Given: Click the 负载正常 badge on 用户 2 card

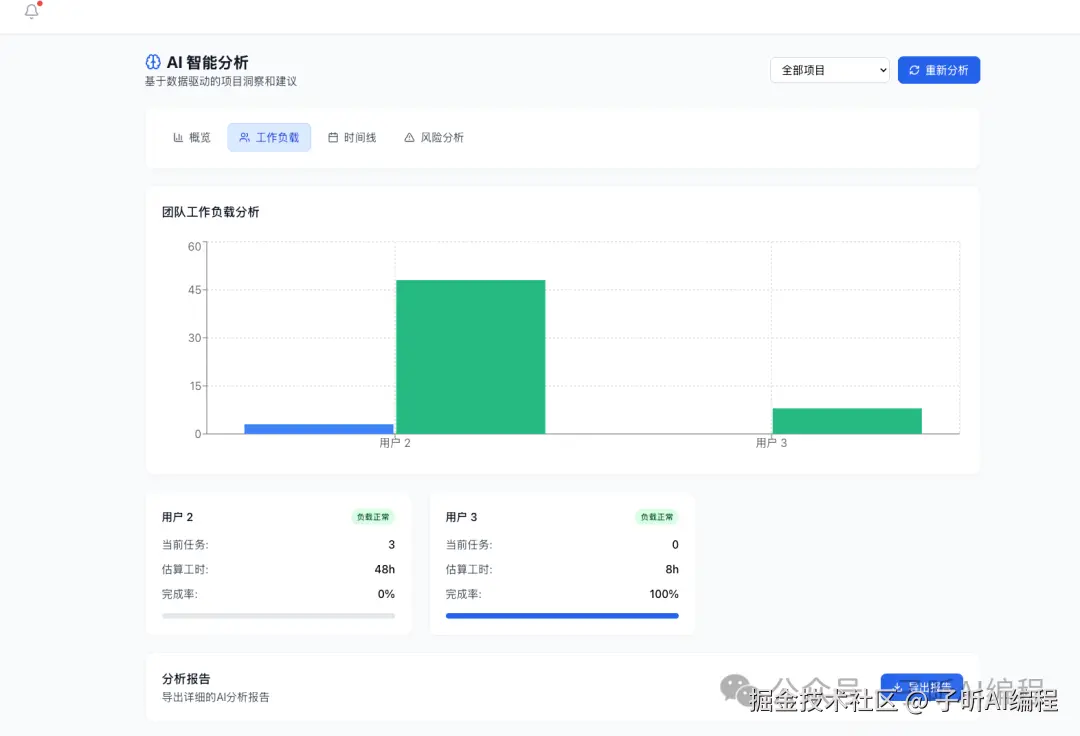Looking at the screenshot, I should pyautogui.click(x=373, y=517).
